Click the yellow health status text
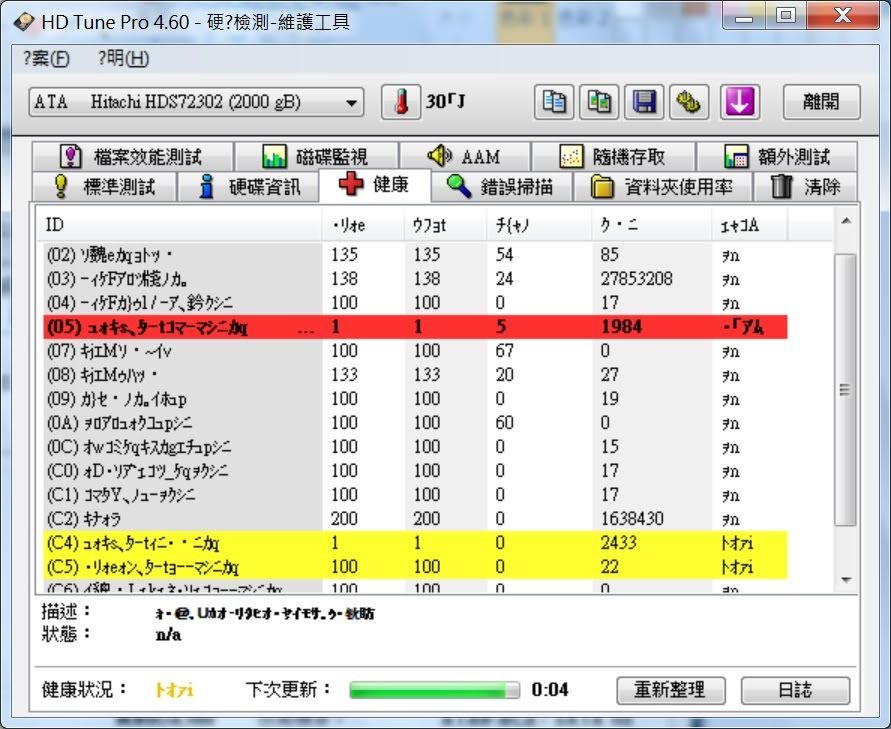 point(174,690)
